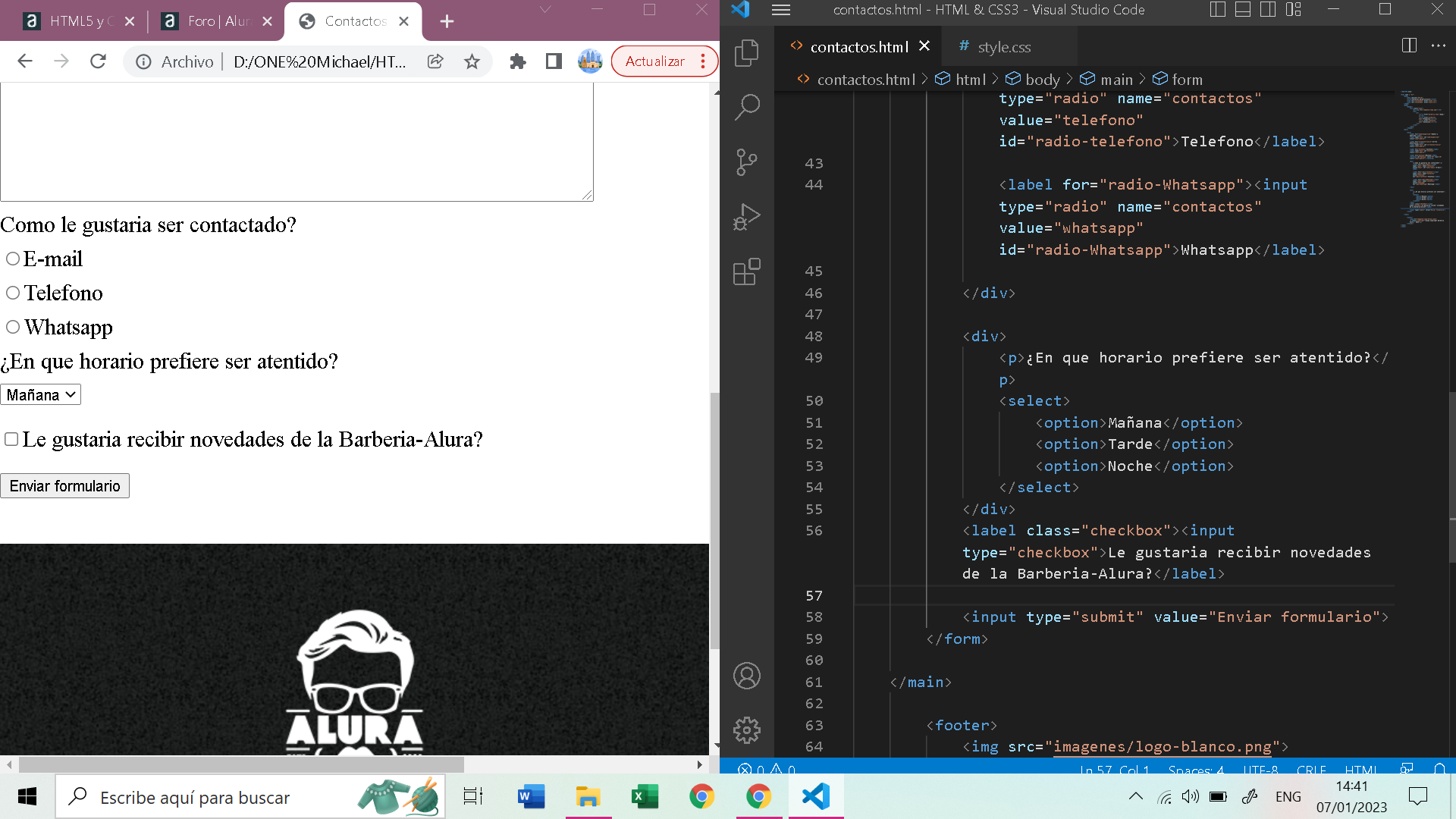Close the contactos.html editor tab

click(924, 46)
